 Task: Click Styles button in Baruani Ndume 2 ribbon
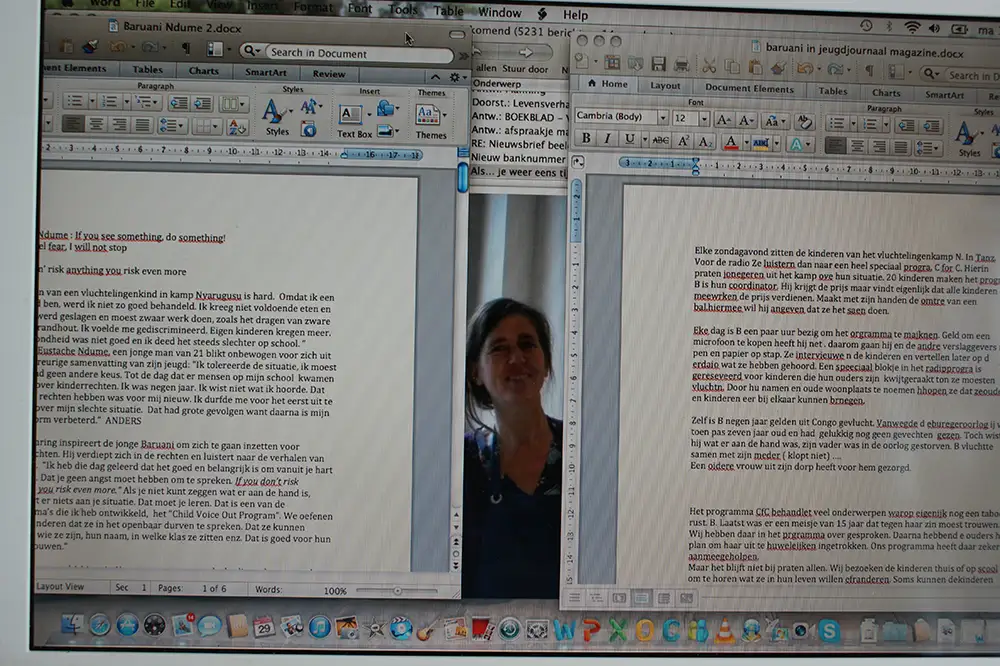276,117
